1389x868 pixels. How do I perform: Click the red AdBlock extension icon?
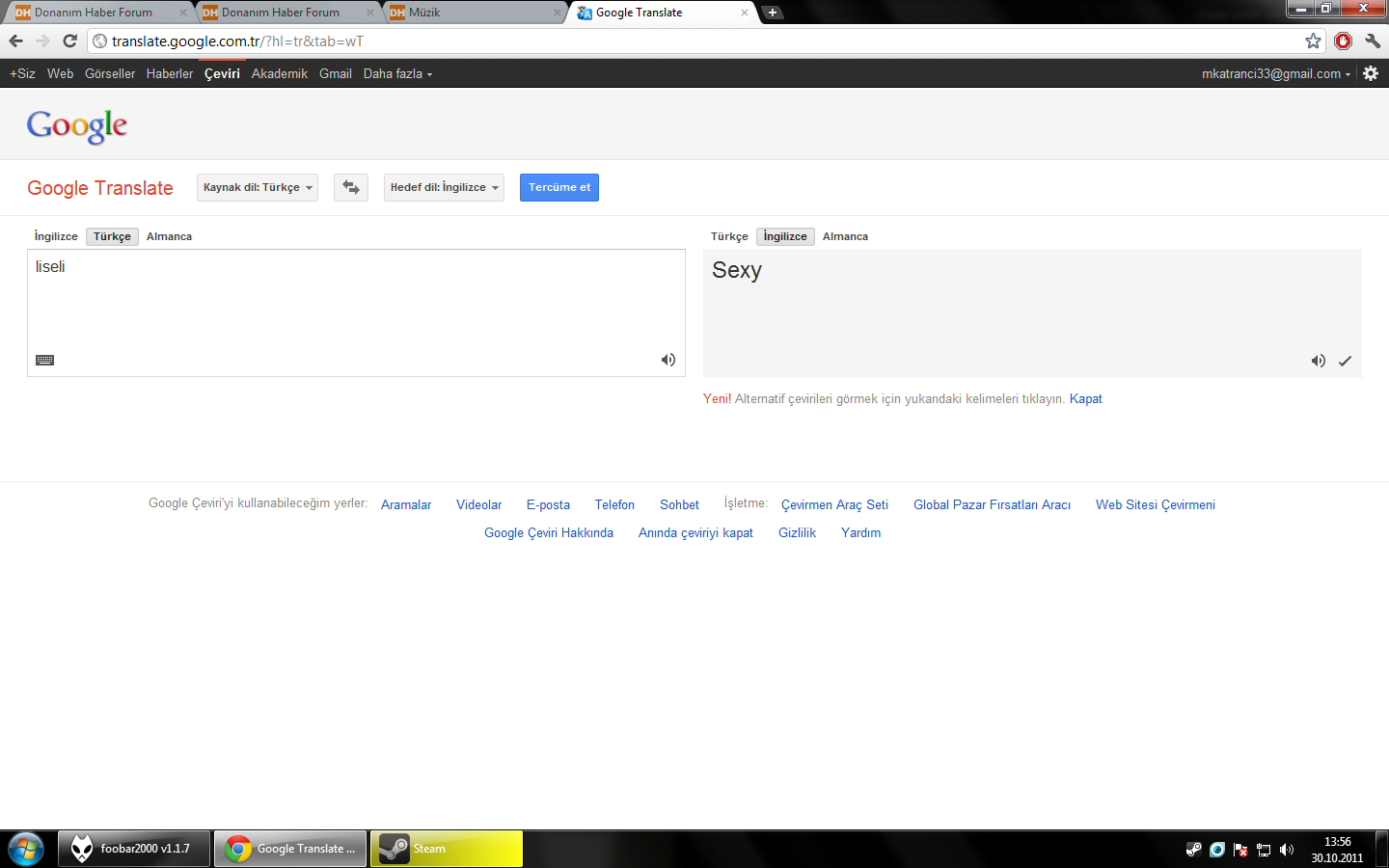[1343, 41]
